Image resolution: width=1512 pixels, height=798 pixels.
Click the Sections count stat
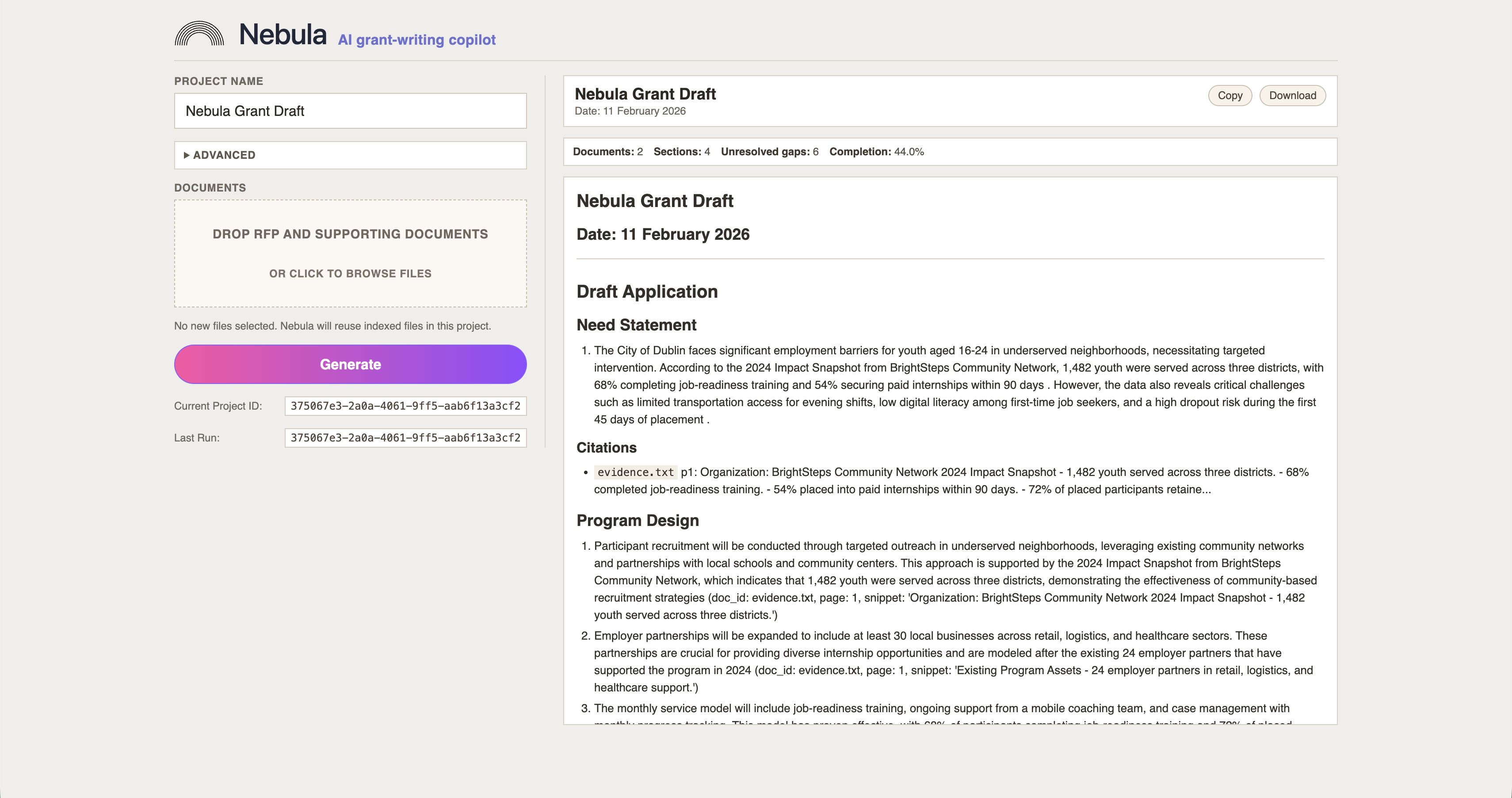click(x=681, y=151)
